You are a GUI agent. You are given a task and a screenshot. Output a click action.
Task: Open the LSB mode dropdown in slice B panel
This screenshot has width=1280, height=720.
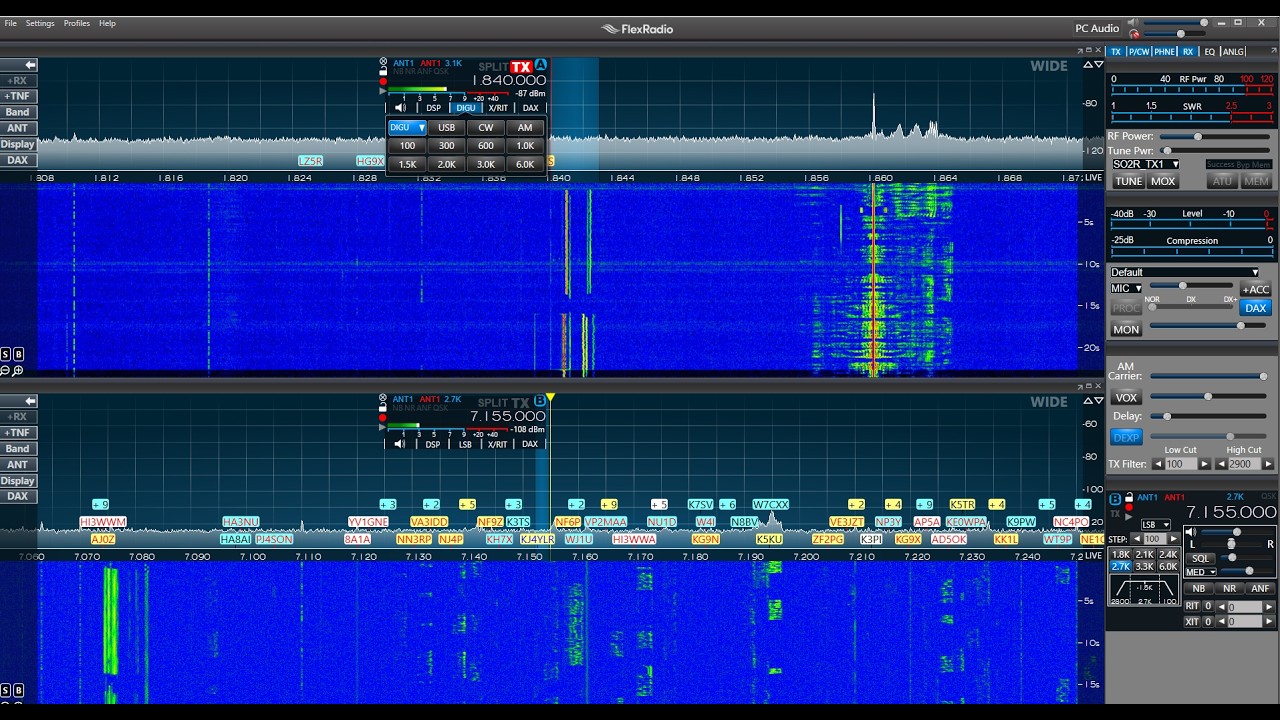(1156, 524)
